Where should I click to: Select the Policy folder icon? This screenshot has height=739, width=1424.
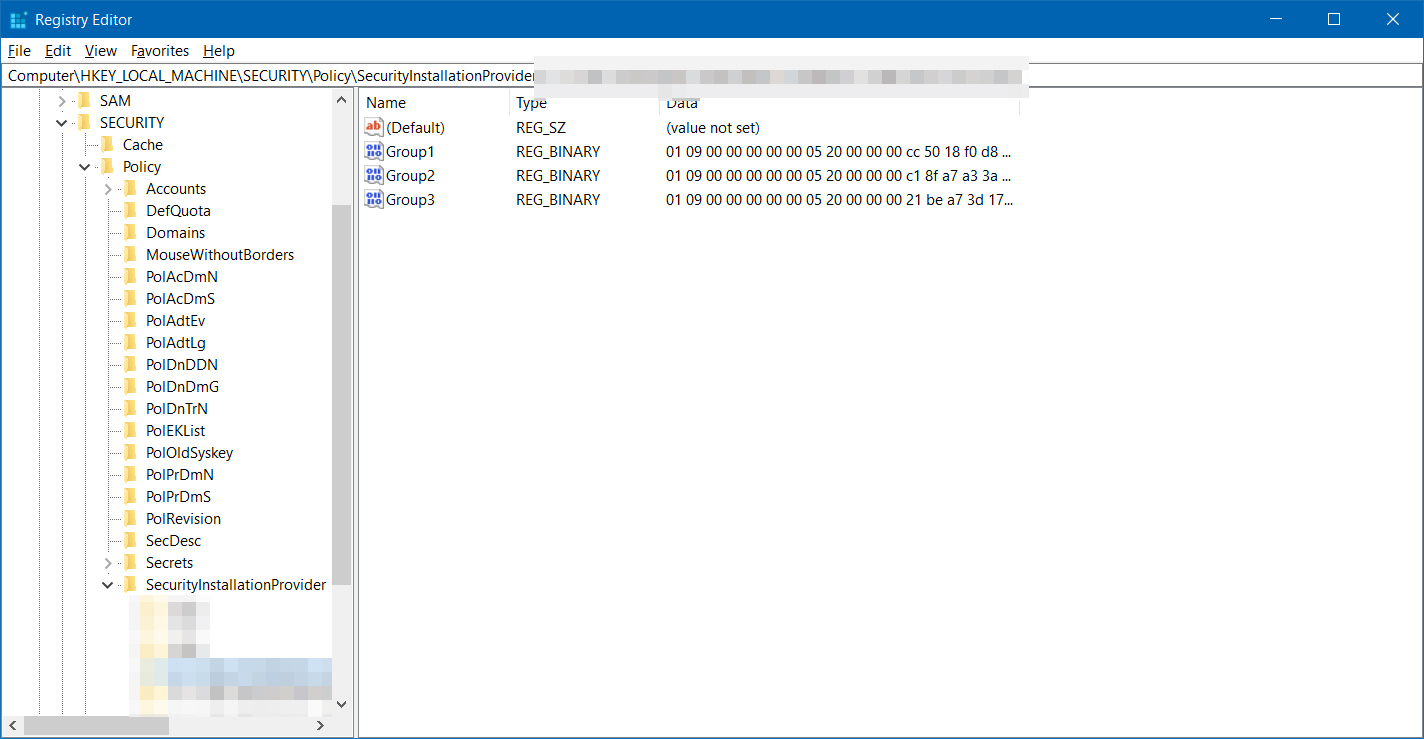tap(107, 167)
